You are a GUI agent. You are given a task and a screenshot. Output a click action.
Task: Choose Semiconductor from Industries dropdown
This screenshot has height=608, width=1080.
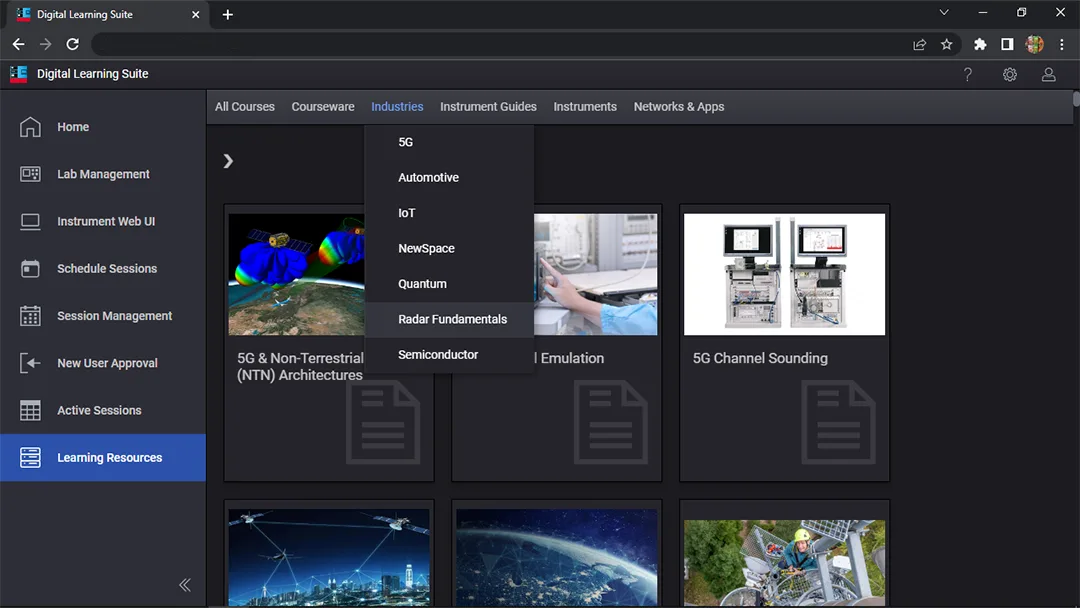pyautogui.click(x=449, y=355)
